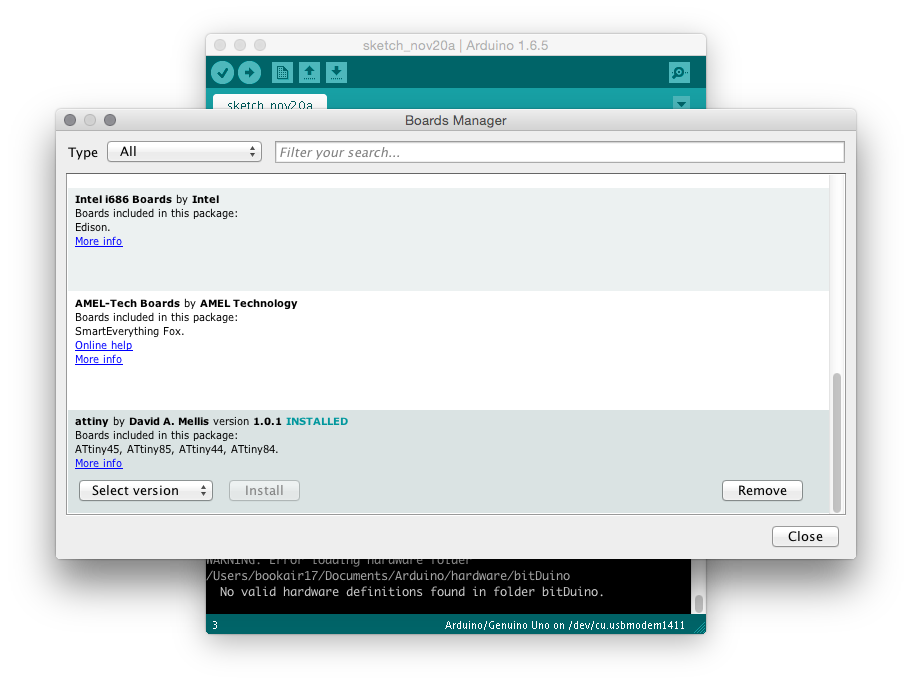Click the New sketch icon in Arduino toolbar

282,73
